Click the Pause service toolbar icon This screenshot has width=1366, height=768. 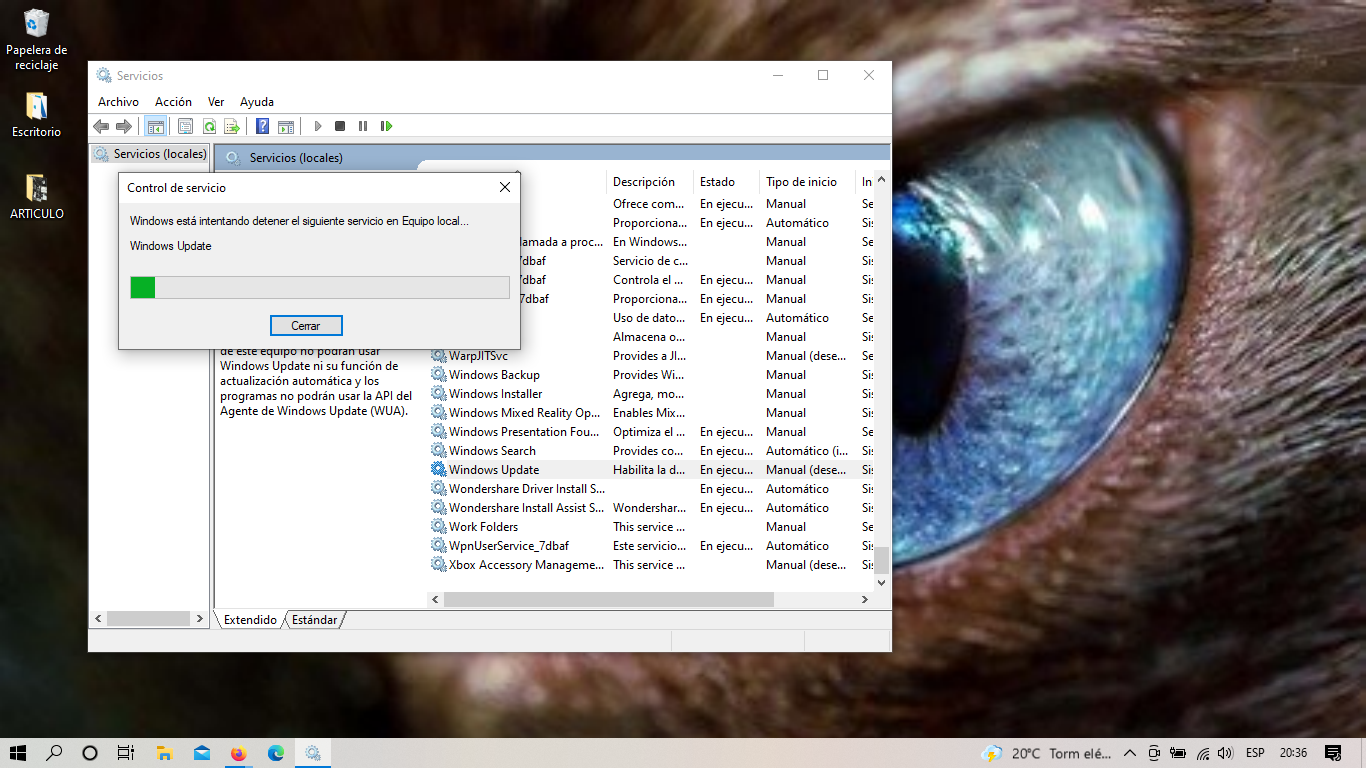(x=362, y=126)
